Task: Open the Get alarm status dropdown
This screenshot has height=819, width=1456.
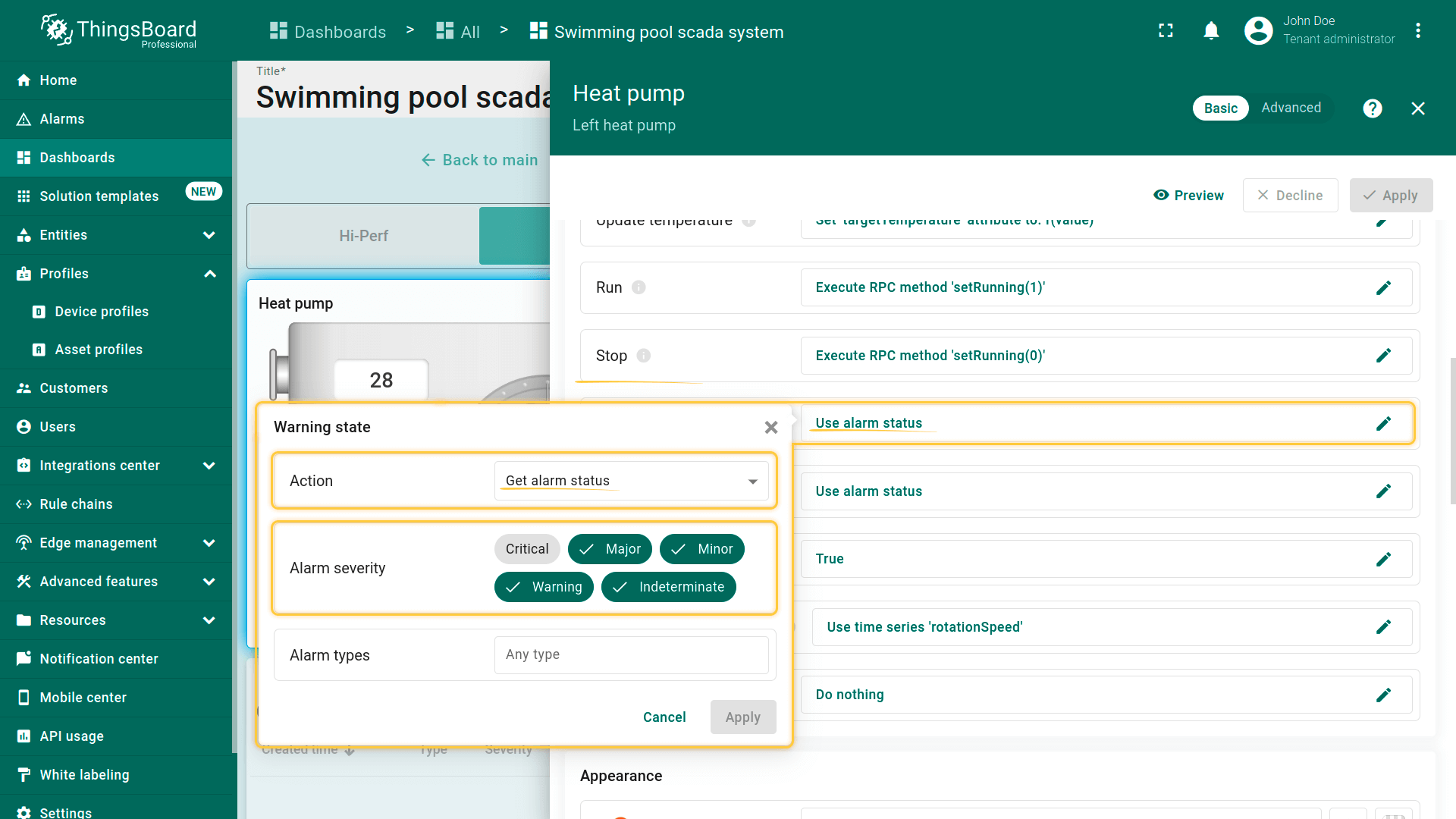Action: 631,481
